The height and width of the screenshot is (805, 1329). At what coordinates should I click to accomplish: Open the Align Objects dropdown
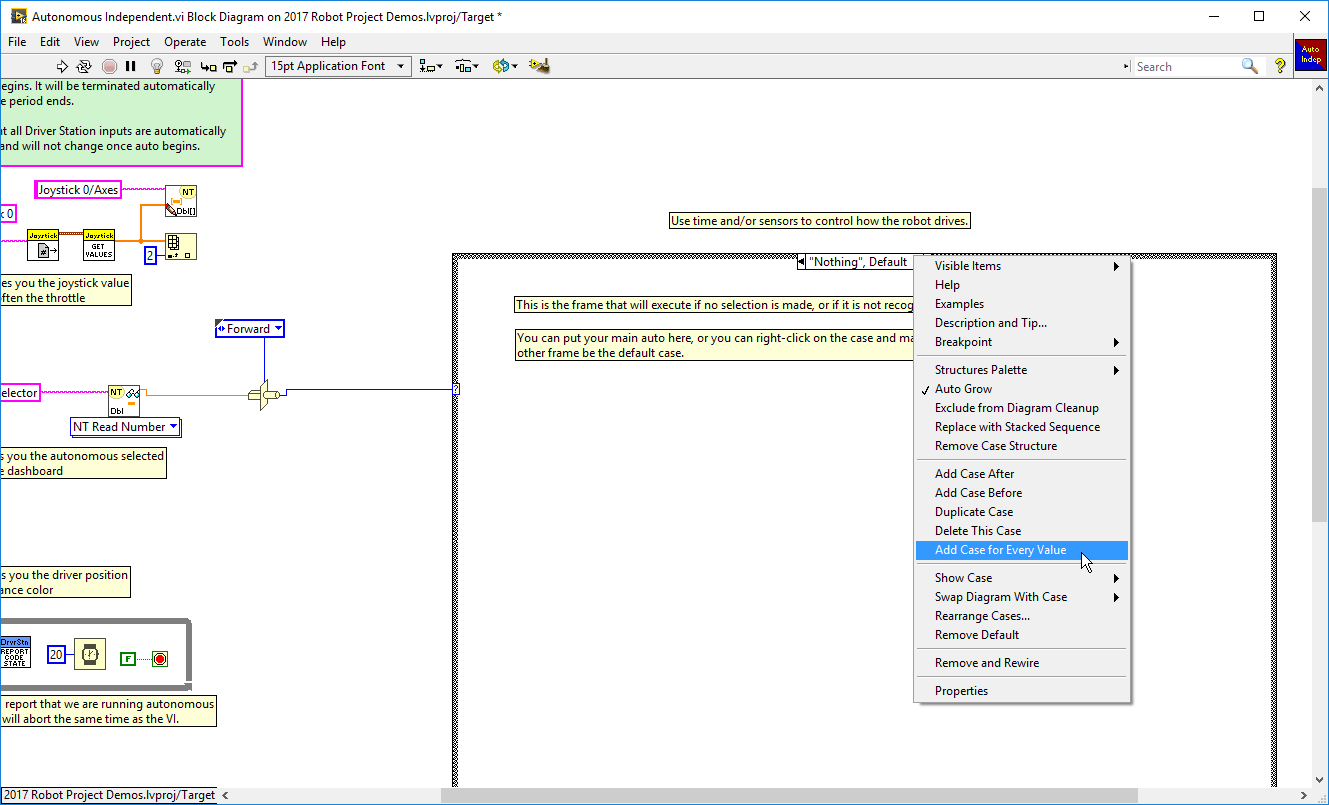431,66
